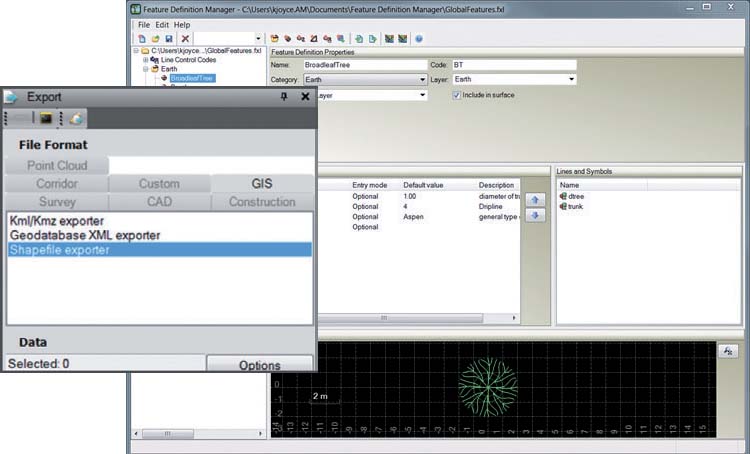The image size is (750, 454).
Task: Click the Options button in Export panel
Action: tap(260, 363)
